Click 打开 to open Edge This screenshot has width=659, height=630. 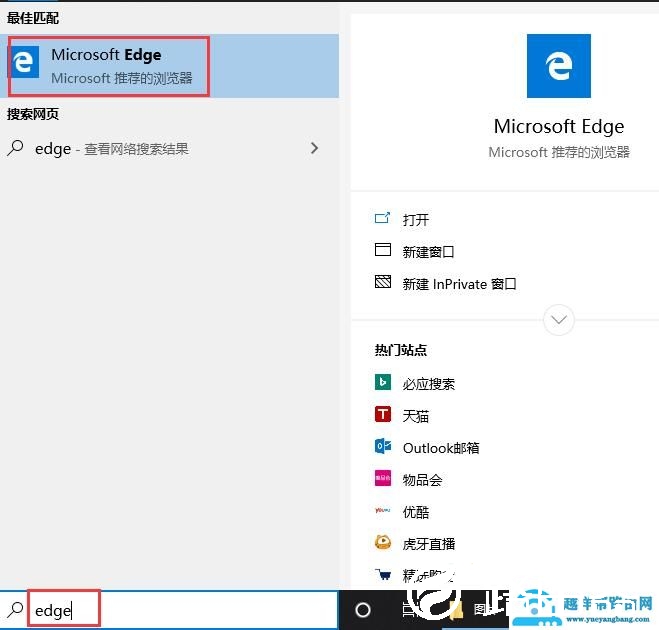[x=416, y=219]
